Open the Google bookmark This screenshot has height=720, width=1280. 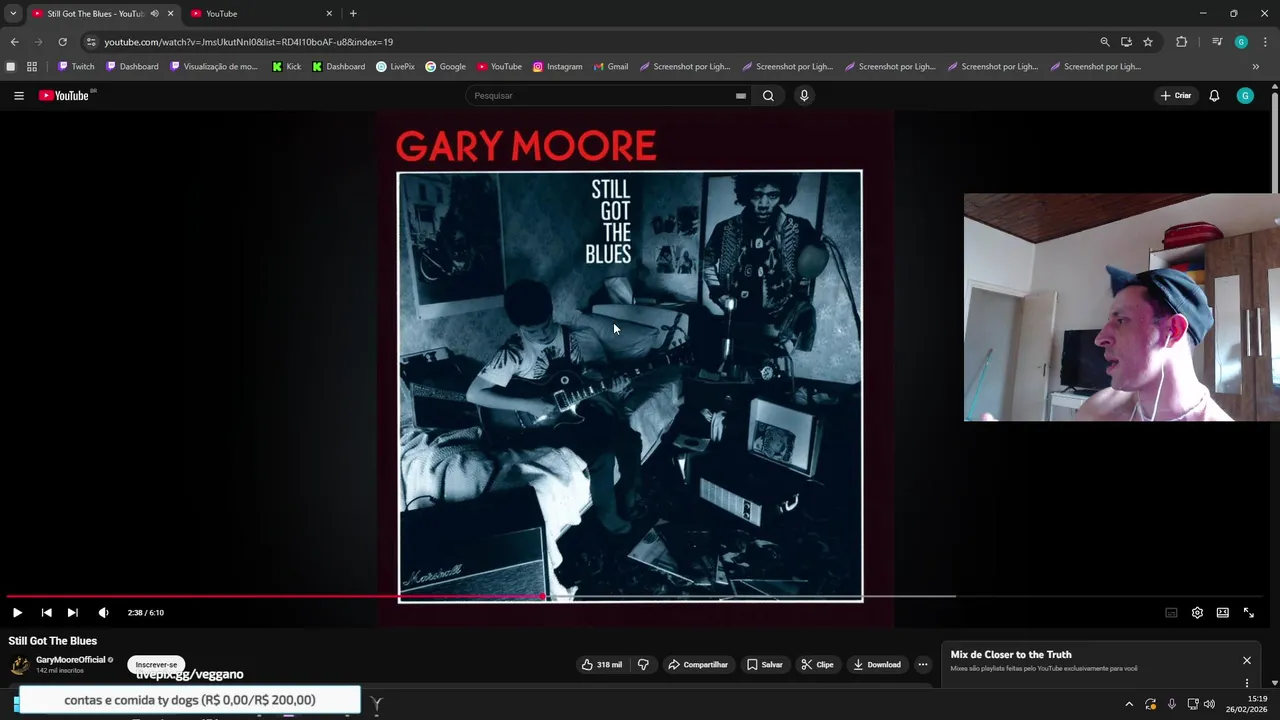(x=445, y=67)
